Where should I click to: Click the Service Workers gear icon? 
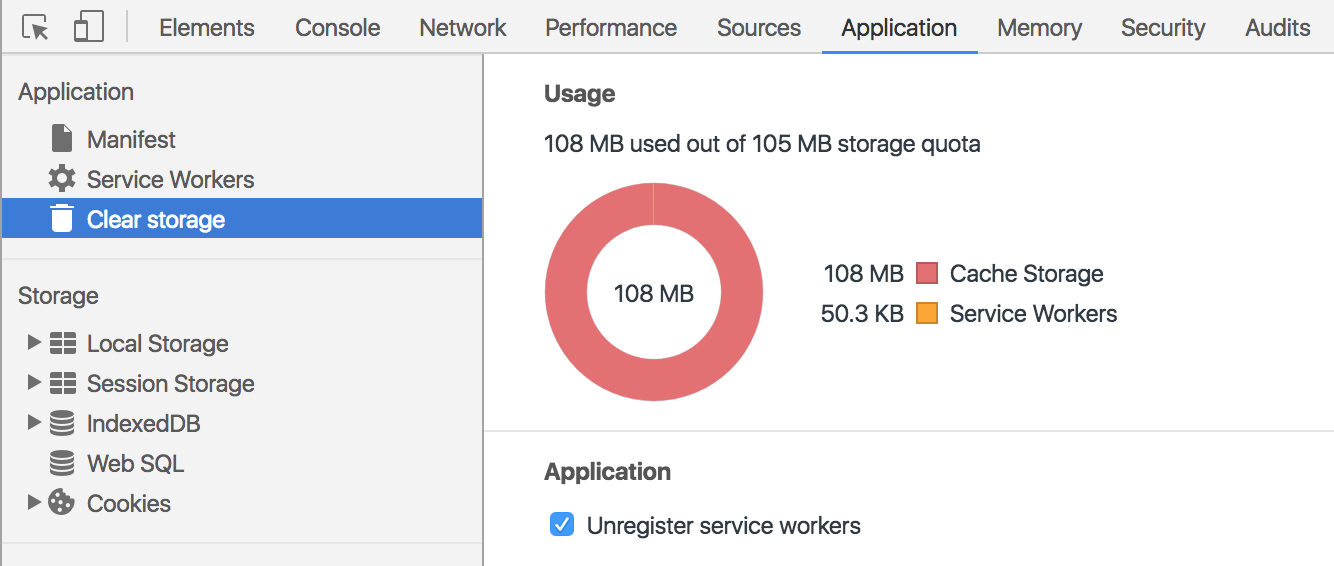(x=62, y=179)
